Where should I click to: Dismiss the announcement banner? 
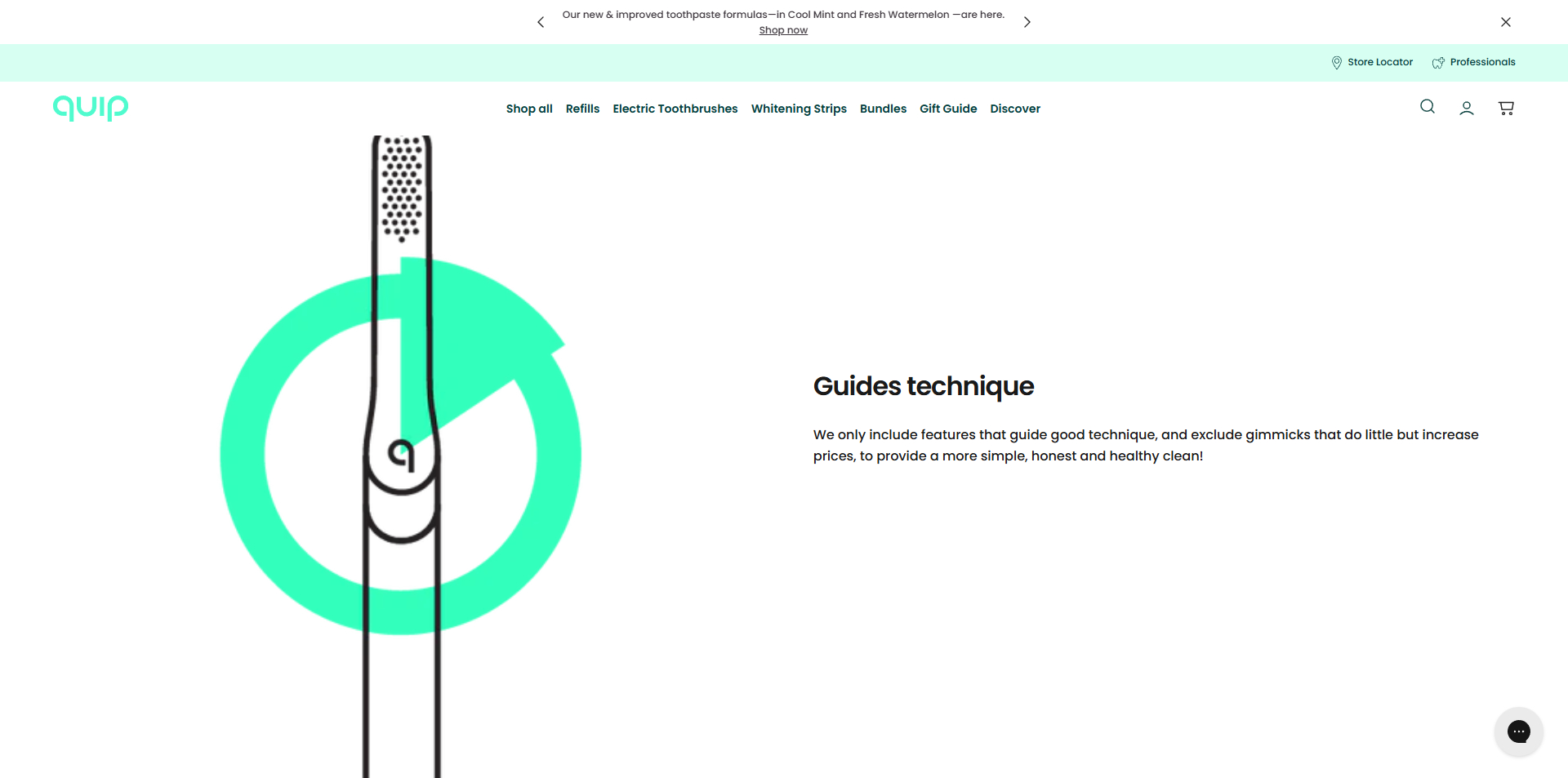pos(1505,22)
